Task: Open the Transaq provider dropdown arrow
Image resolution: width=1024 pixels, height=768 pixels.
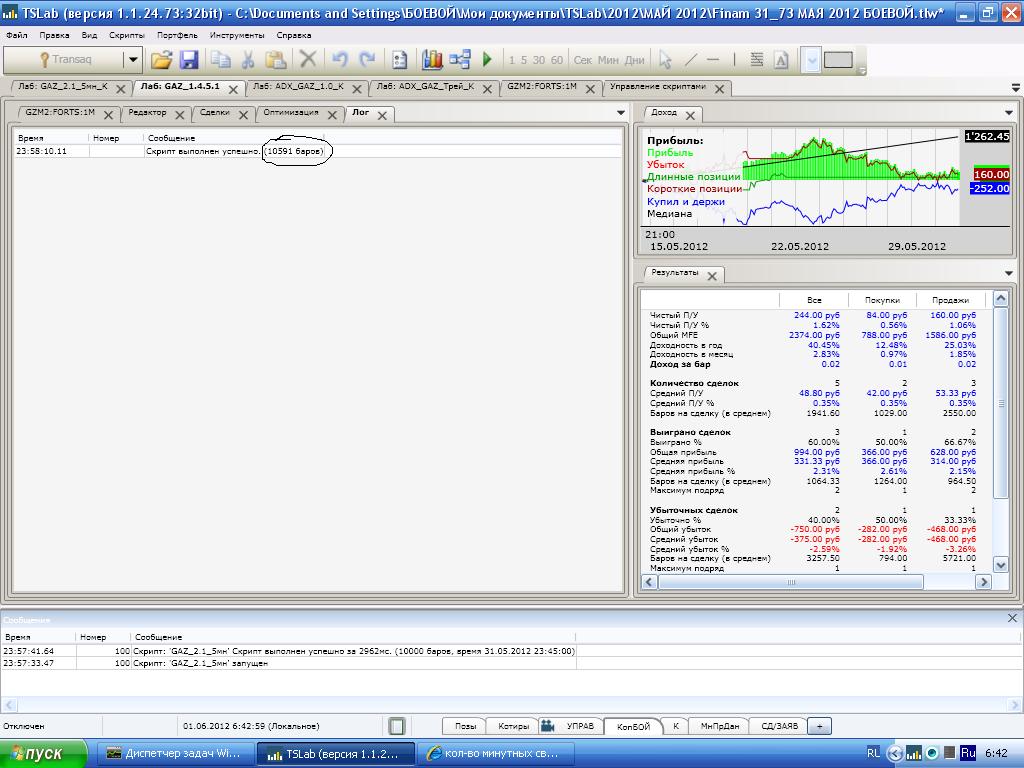Action: pos(132,60)
